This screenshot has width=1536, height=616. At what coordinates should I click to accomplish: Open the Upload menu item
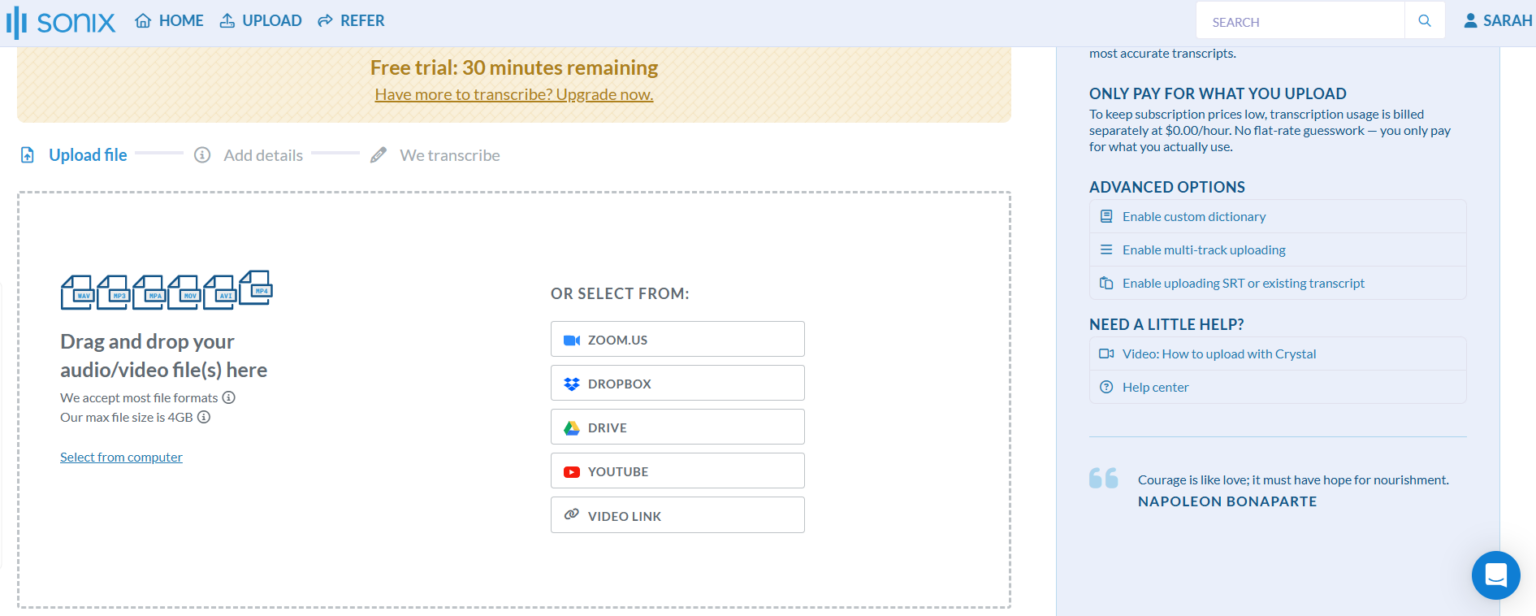point(260,21)
